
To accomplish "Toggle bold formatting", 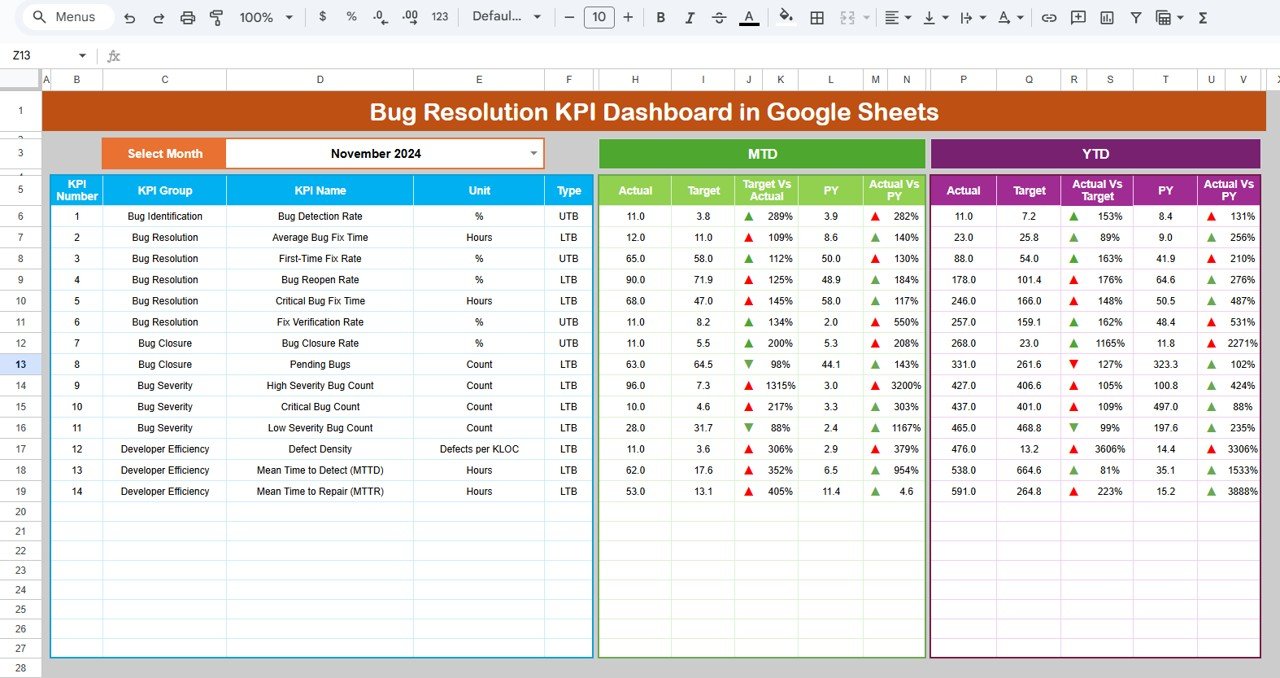I will click(660, 17).
